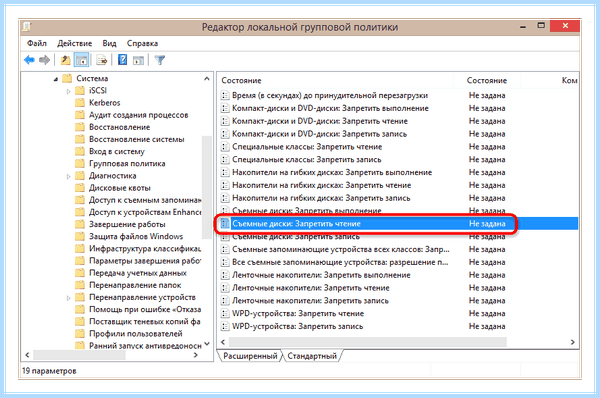Viewport: 600px width, 398px height.
Task: Collapse the Система tree node
Action: point(56,79)
